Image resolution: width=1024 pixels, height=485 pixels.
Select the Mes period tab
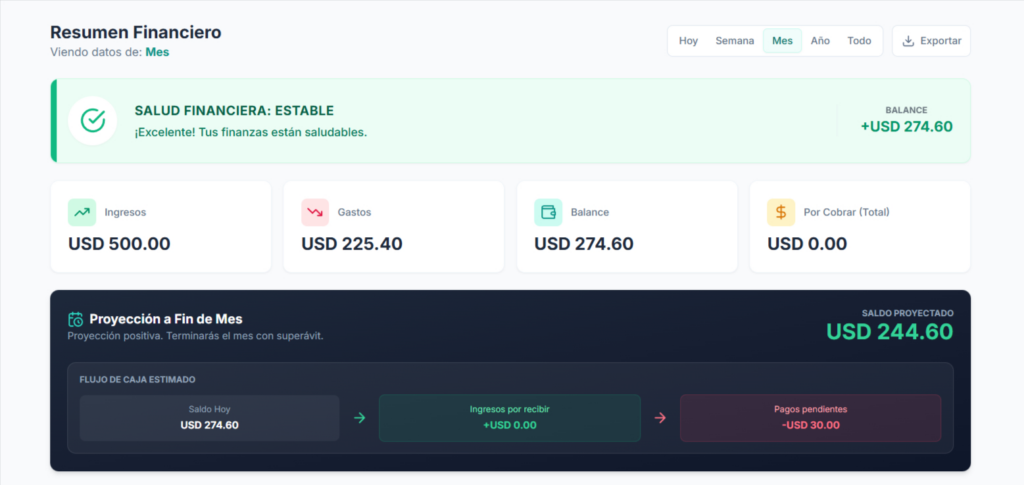[782, 41]
